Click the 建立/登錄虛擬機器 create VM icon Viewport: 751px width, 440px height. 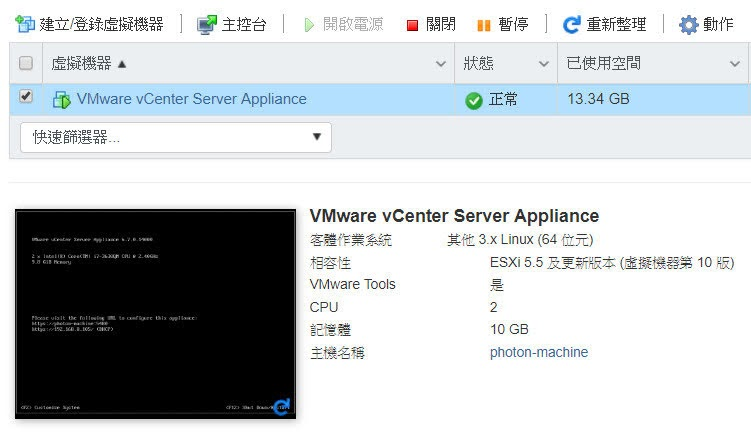25,24
